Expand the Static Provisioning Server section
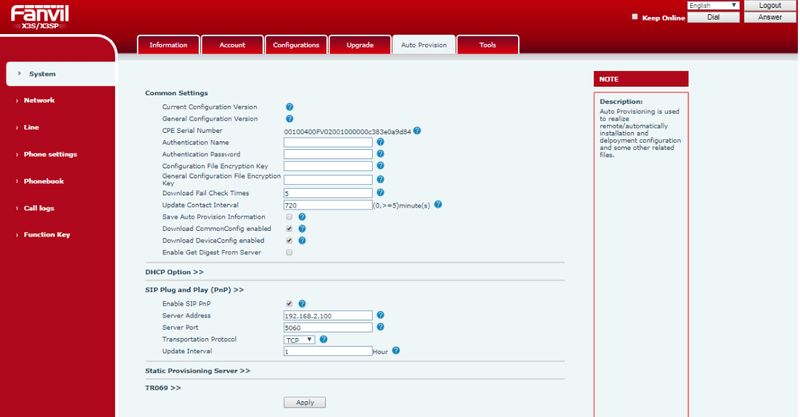The image size is (800, 417). [197, 370]
